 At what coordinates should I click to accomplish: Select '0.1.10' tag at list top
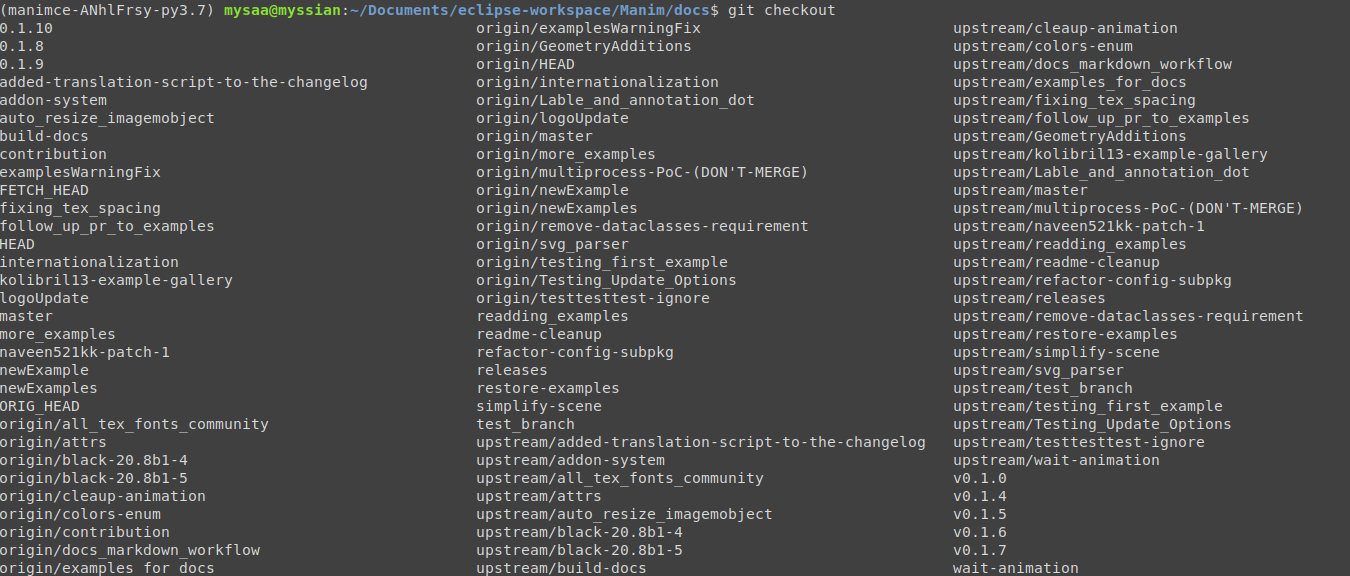26,28
